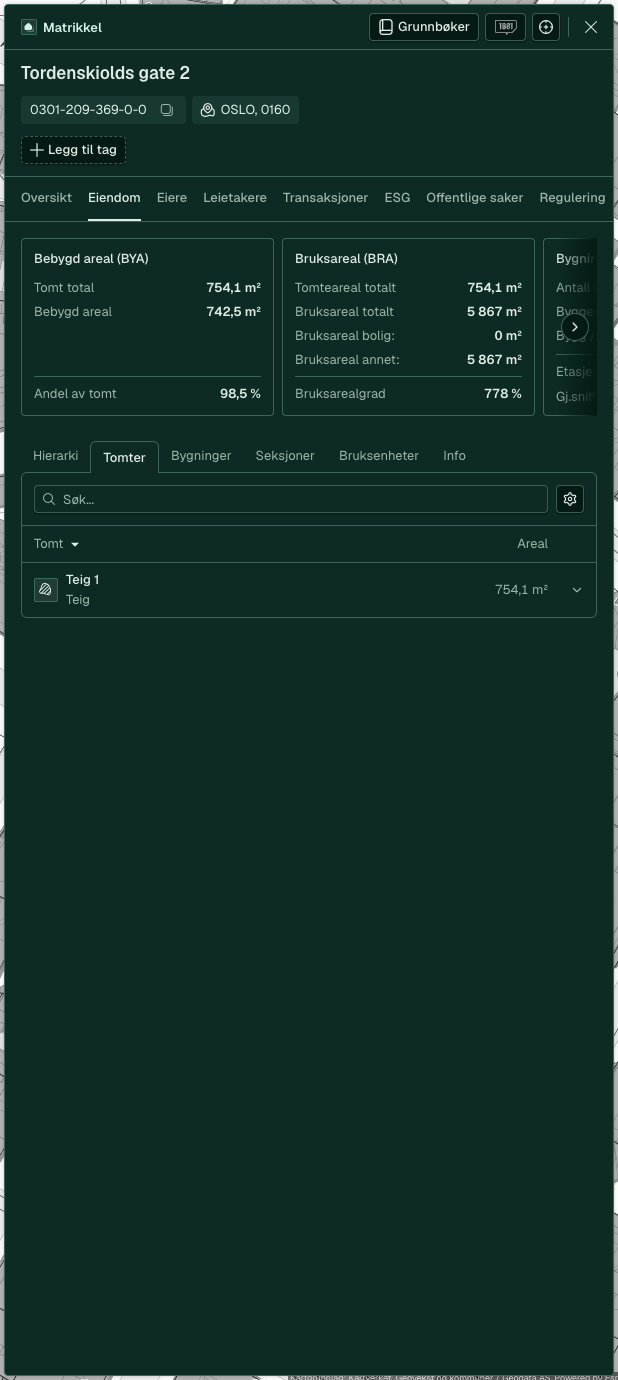Open the Grunnbøker button
This screenshot has width=618, height=1380.
click(424, 27)
